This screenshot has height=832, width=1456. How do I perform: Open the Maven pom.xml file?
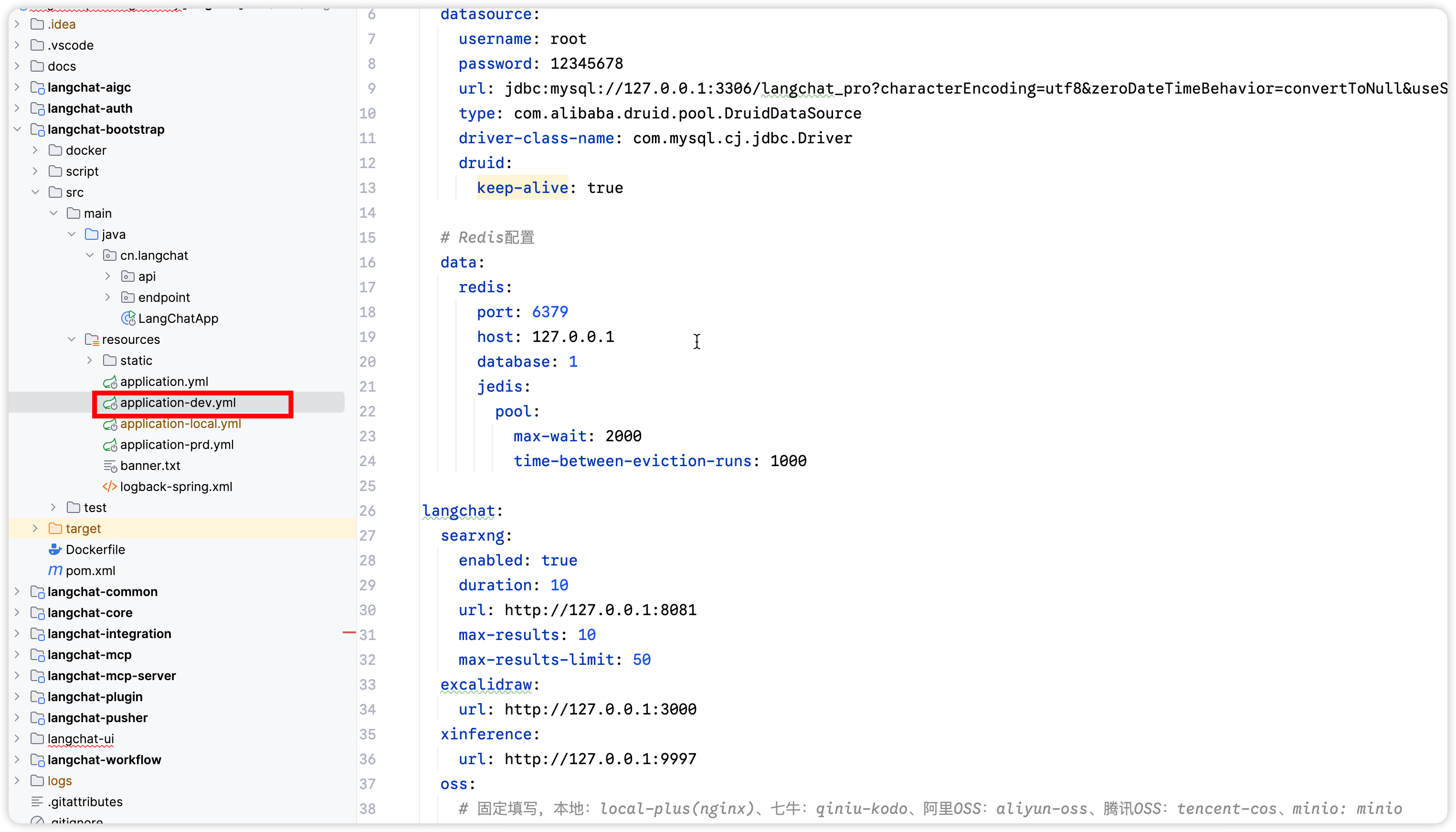coord(90,570)
